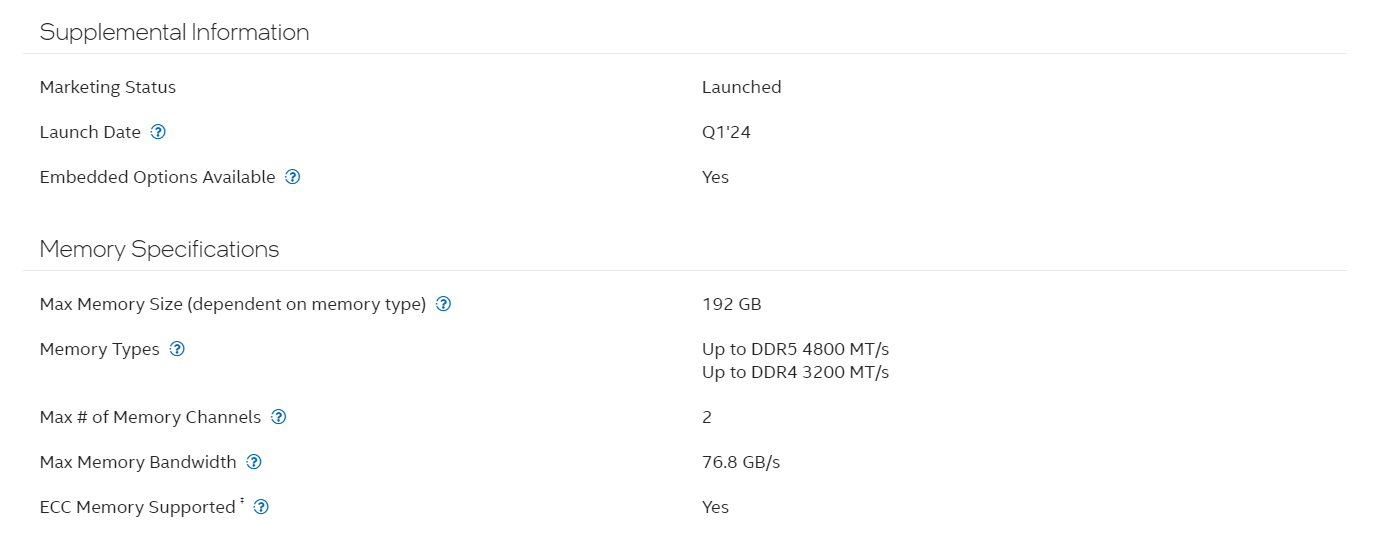Click the Memory Types label text

tap(100, 349)
